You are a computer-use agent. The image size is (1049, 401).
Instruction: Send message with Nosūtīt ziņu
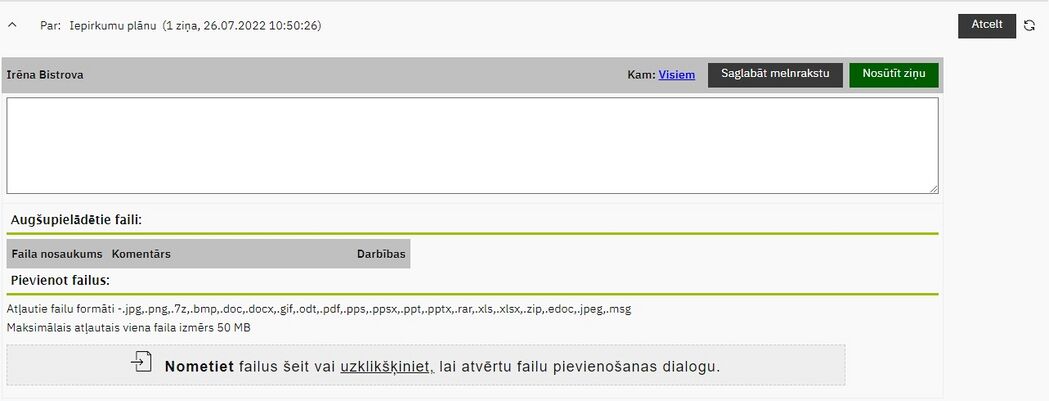click(x=894, y=75)
